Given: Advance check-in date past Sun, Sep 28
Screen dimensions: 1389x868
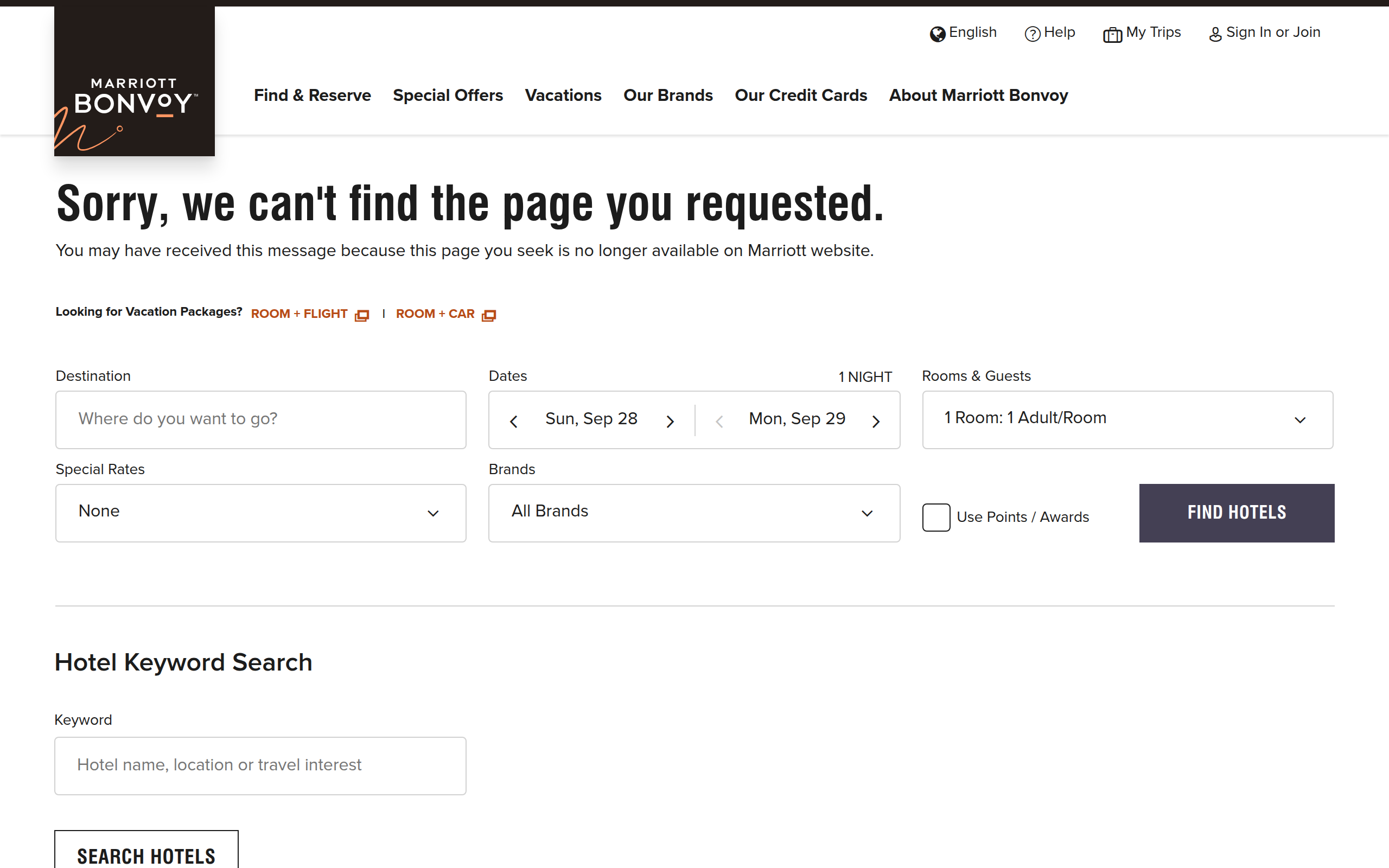Looking at the screenshot, I should (670, 422).
